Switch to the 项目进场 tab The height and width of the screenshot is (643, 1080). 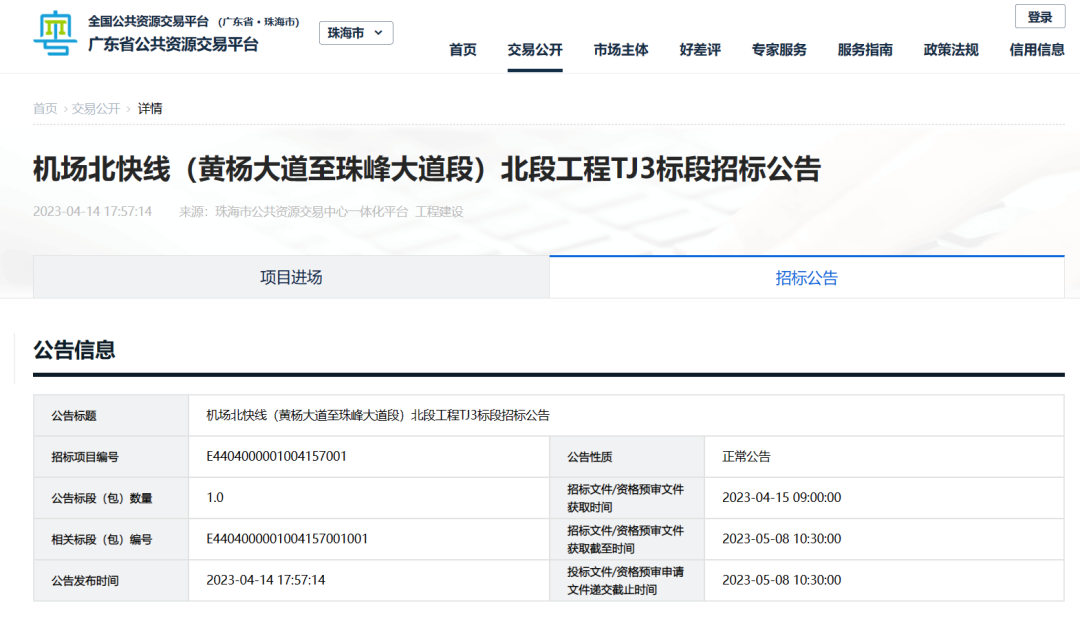tap(291, 277)
